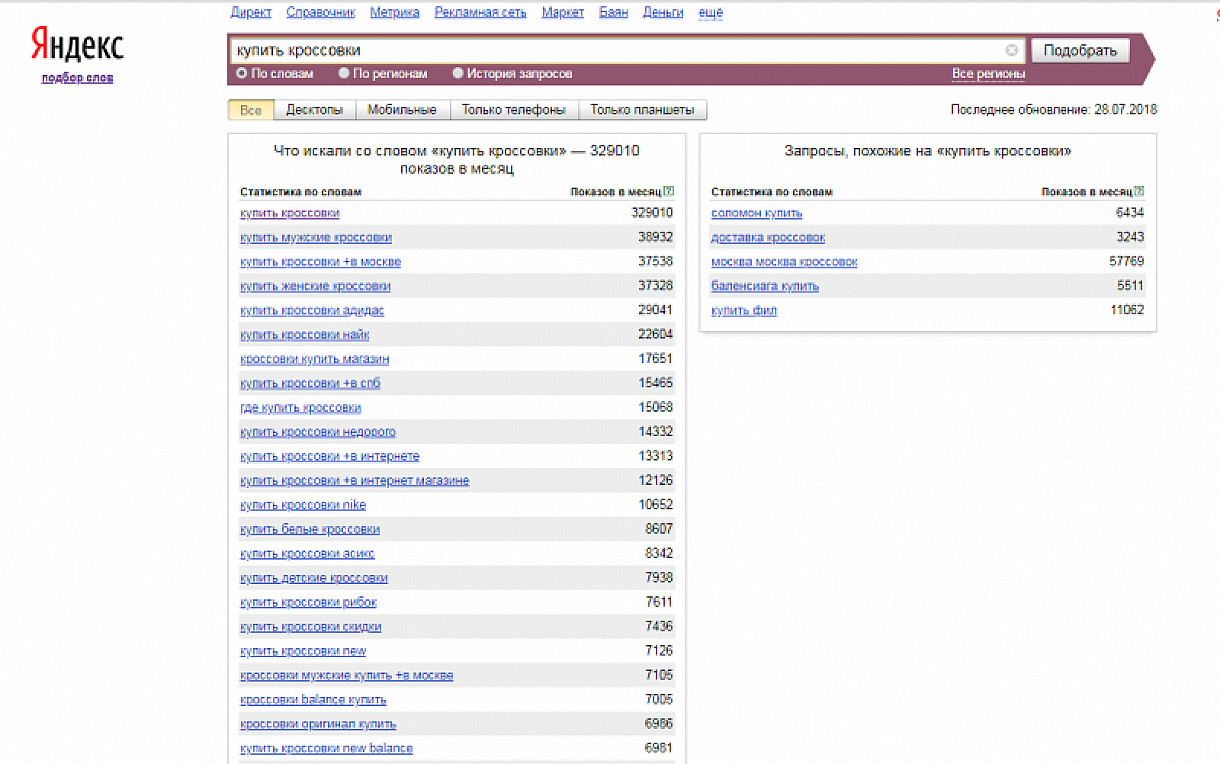Open the similar query "доставка кроссовок"

[768, 237]
